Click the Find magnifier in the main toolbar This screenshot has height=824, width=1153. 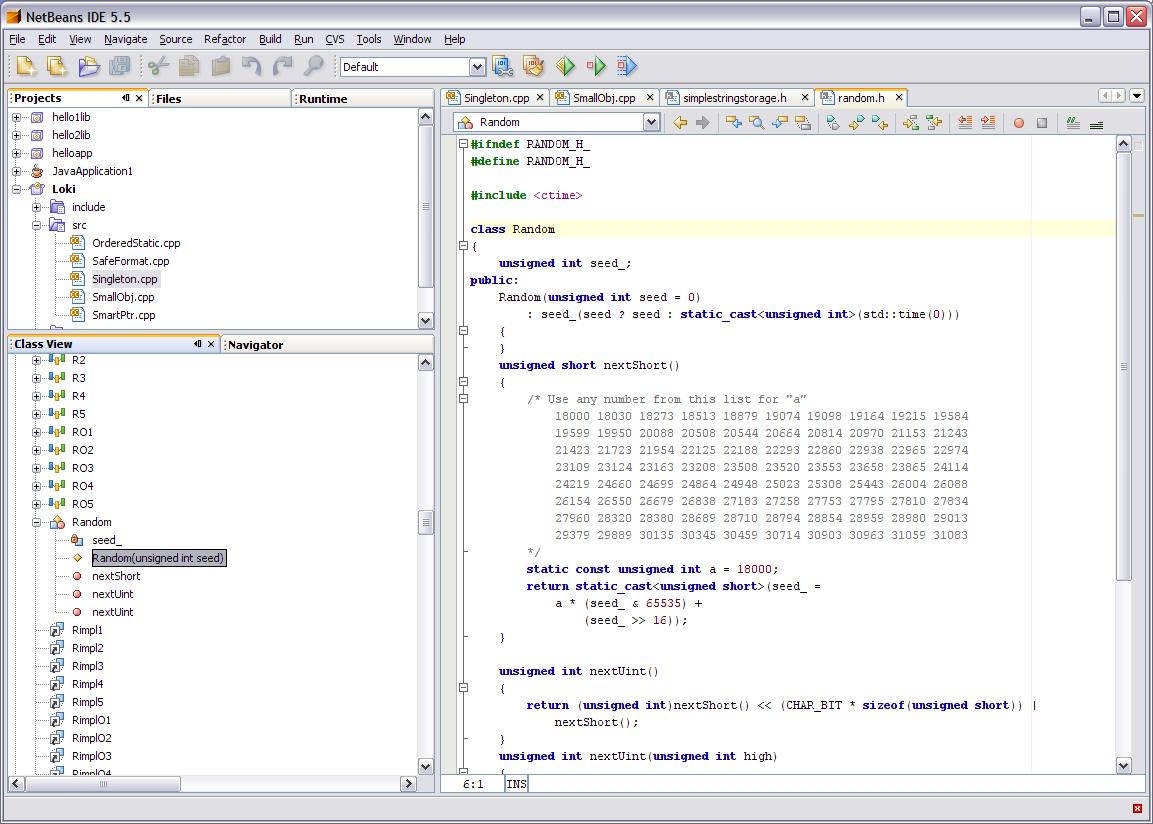pos(314,66)
